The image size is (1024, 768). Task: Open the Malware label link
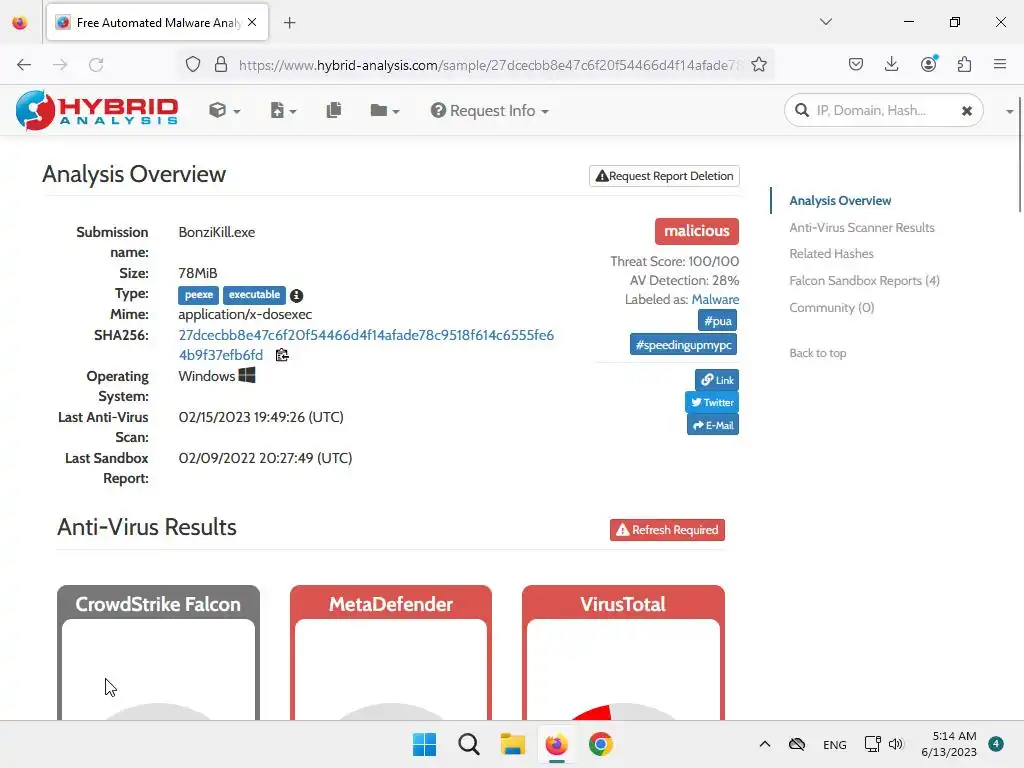coord(715,299)
